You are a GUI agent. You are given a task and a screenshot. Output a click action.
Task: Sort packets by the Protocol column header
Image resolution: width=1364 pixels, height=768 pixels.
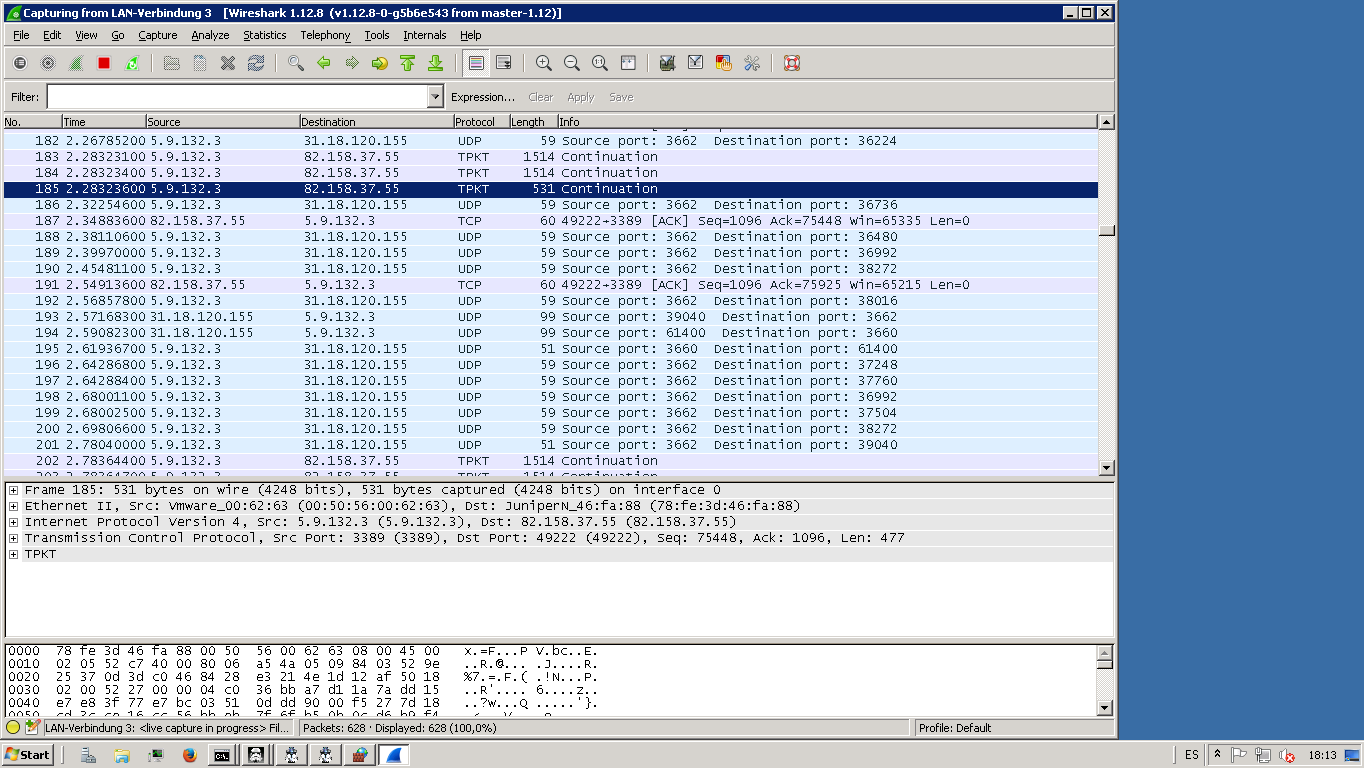click(481, 122)
